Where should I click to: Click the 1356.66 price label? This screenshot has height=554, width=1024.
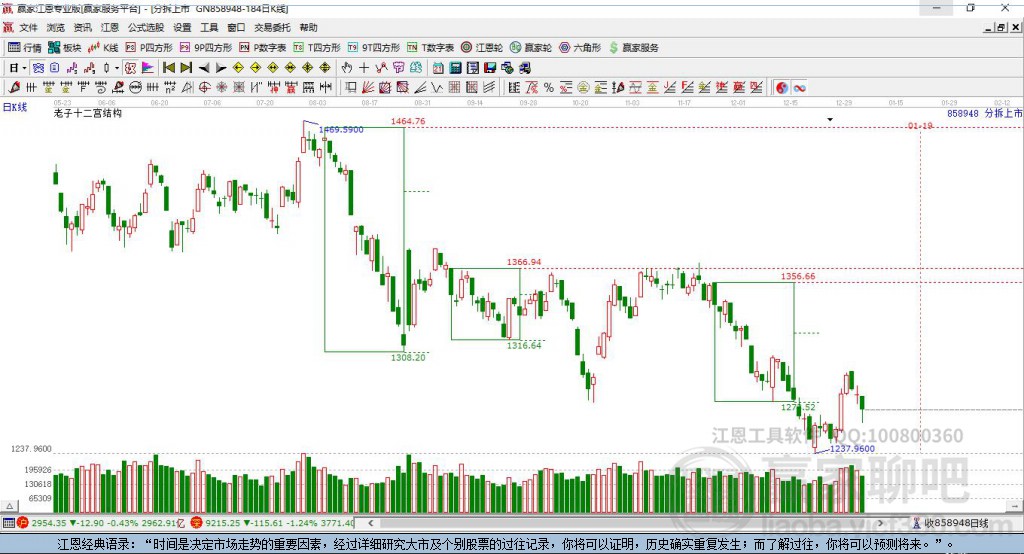coord(798,276)
